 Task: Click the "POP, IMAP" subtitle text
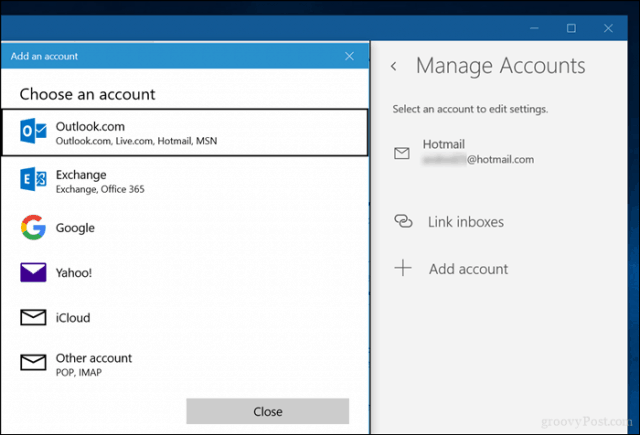[79, 372]
